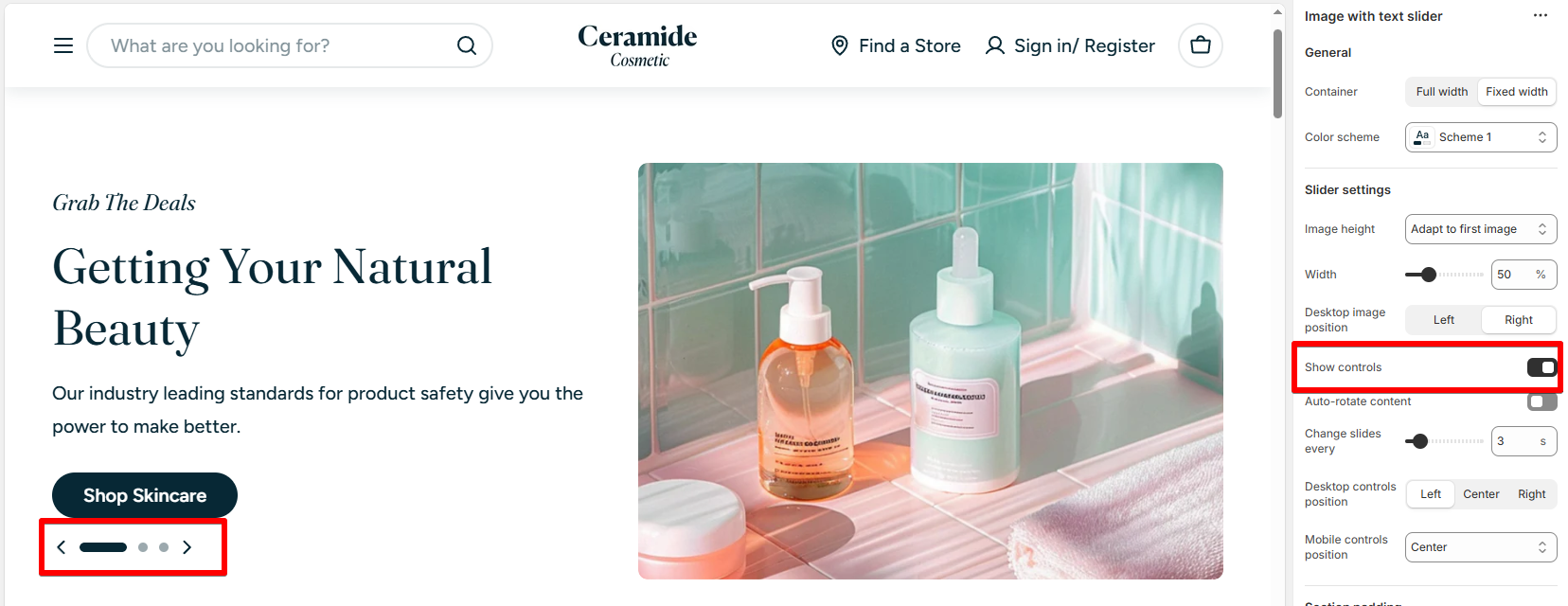Open the hamburger menu icon
This screenshot has height=606, width=1568.
pyautogui.click(x=63, y=45)
